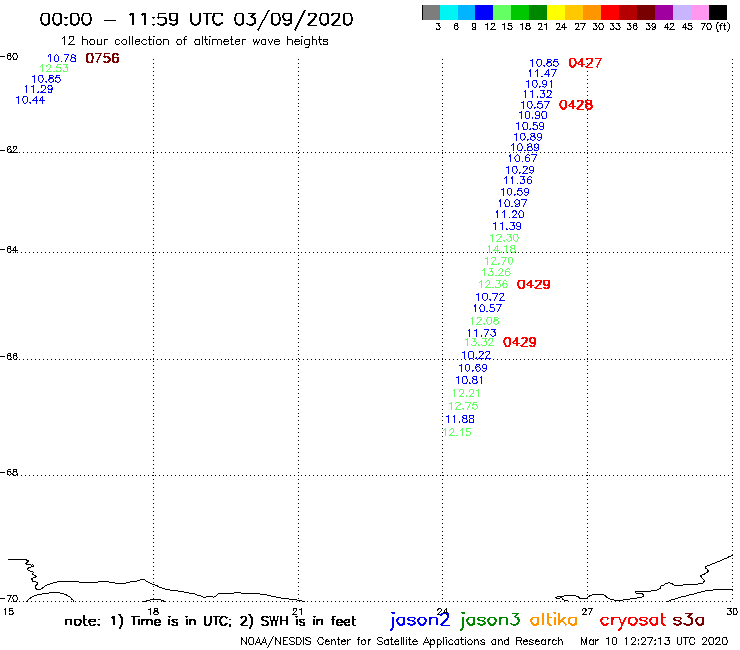Viewport: 740px width, 650px height.
Task: Select wave height value 10.29
Action: coord(520,170)
